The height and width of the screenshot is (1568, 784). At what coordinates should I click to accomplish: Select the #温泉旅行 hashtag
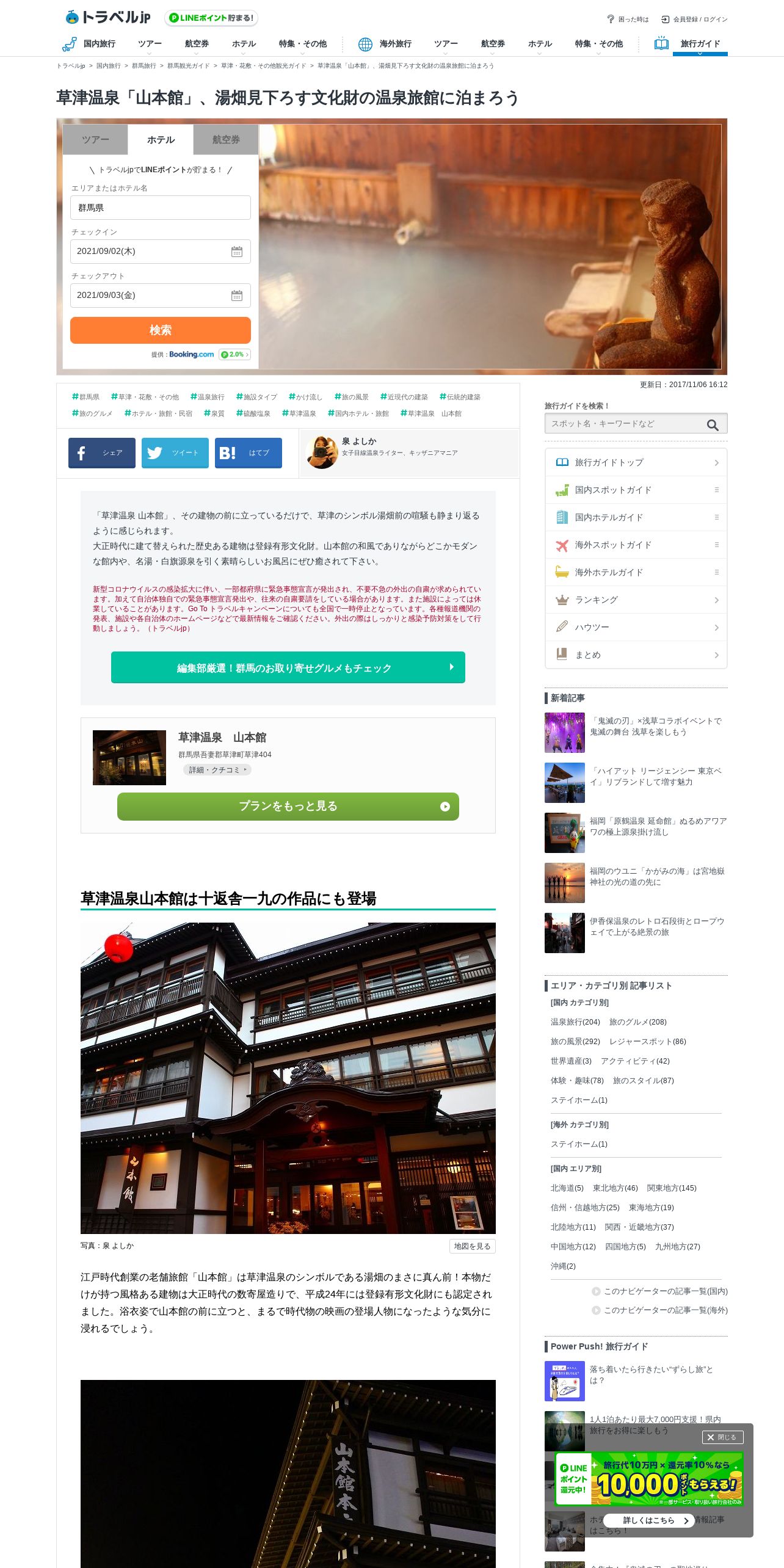point(208,397)
